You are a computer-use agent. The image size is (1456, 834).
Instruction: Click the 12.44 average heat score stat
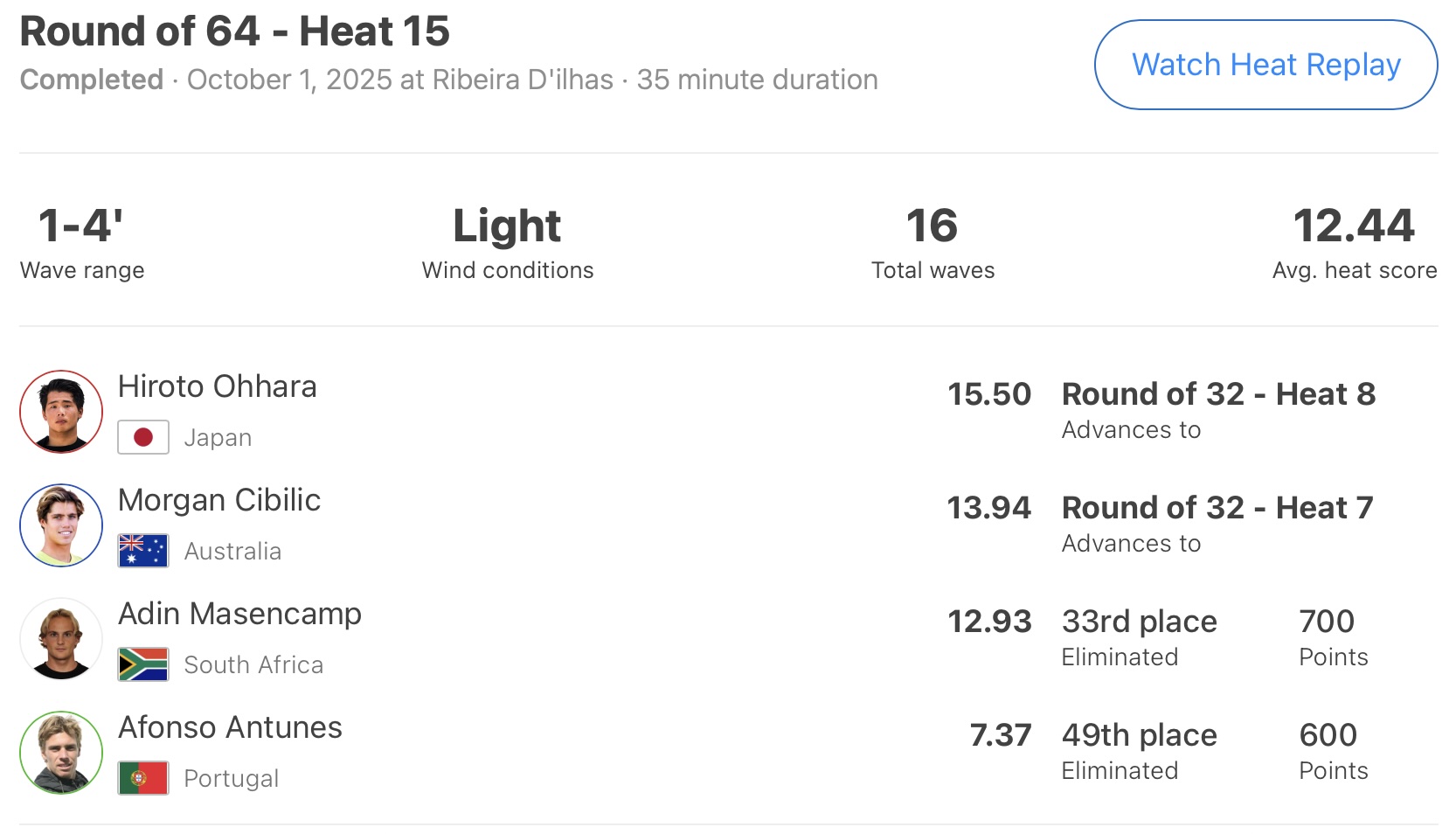(1354, 226)
